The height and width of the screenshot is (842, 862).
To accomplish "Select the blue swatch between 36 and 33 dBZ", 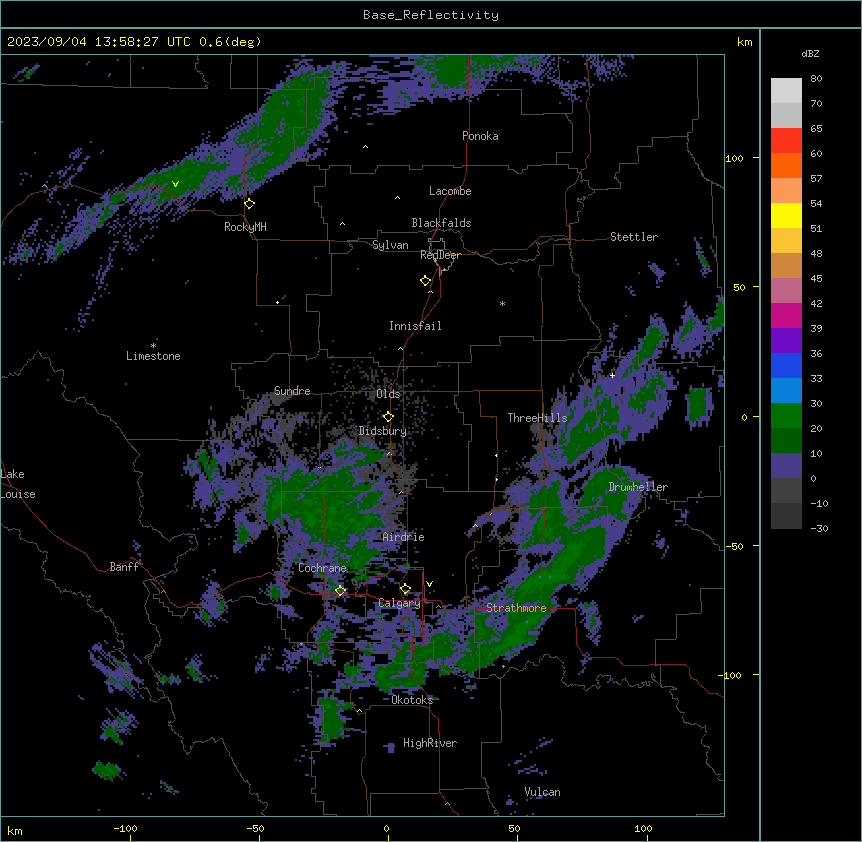I will (786, 365).
